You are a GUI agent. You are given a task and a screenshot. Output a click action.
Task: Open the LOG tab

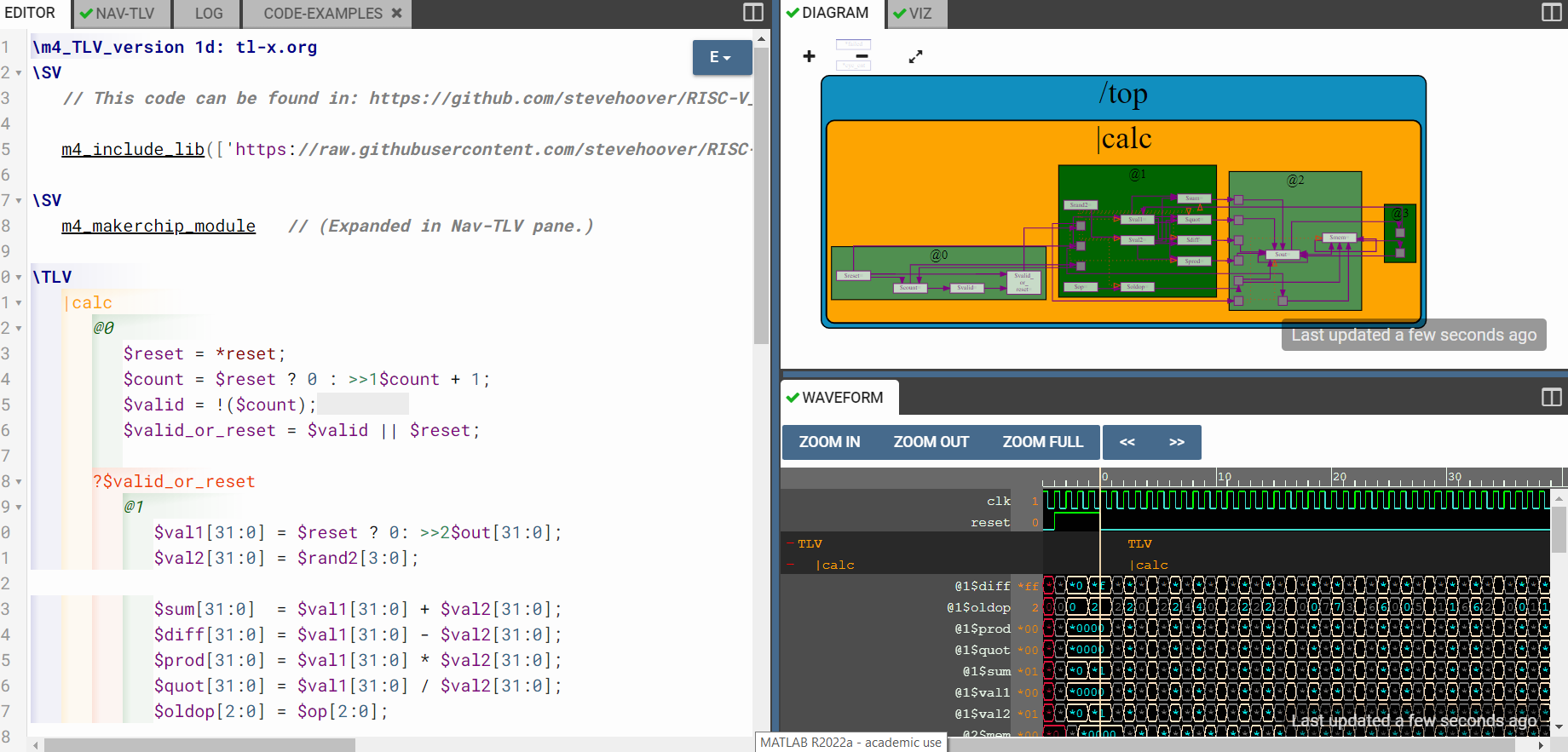[x=208, y=14]
